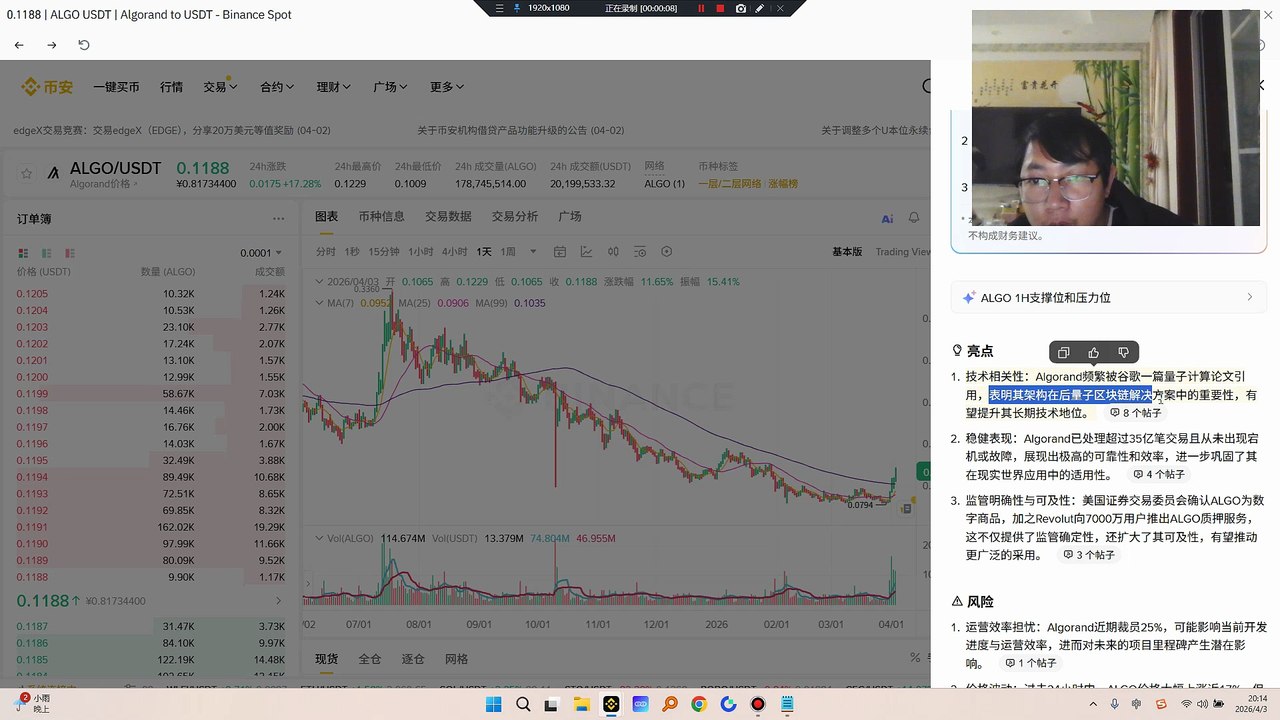The image size is (1280, 720).
Task: Show asks-only order book view
Action: tap(70, 253)
